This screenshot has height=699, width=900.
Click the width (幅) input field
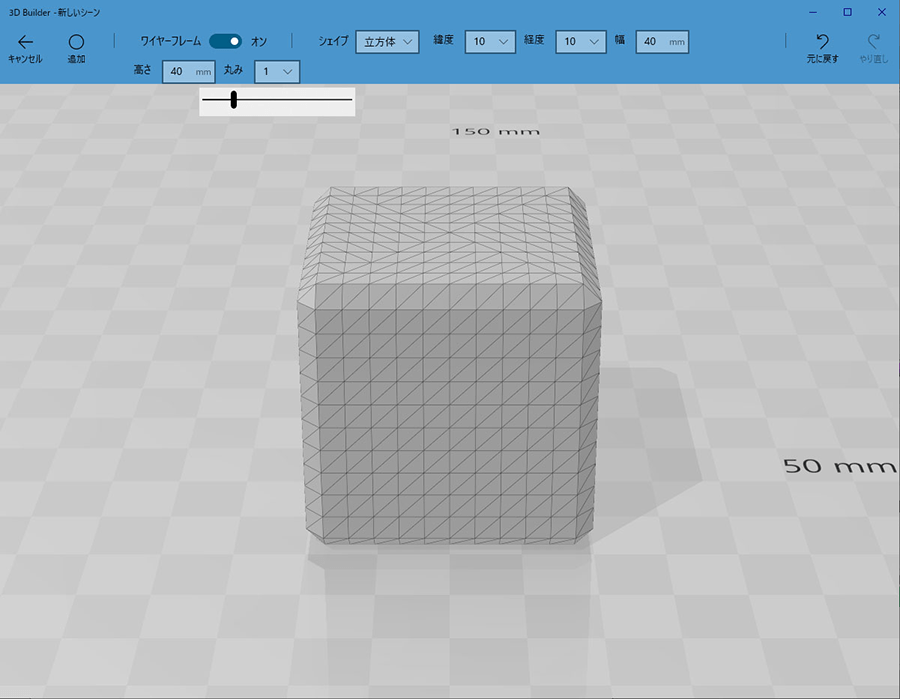[662, 42]
